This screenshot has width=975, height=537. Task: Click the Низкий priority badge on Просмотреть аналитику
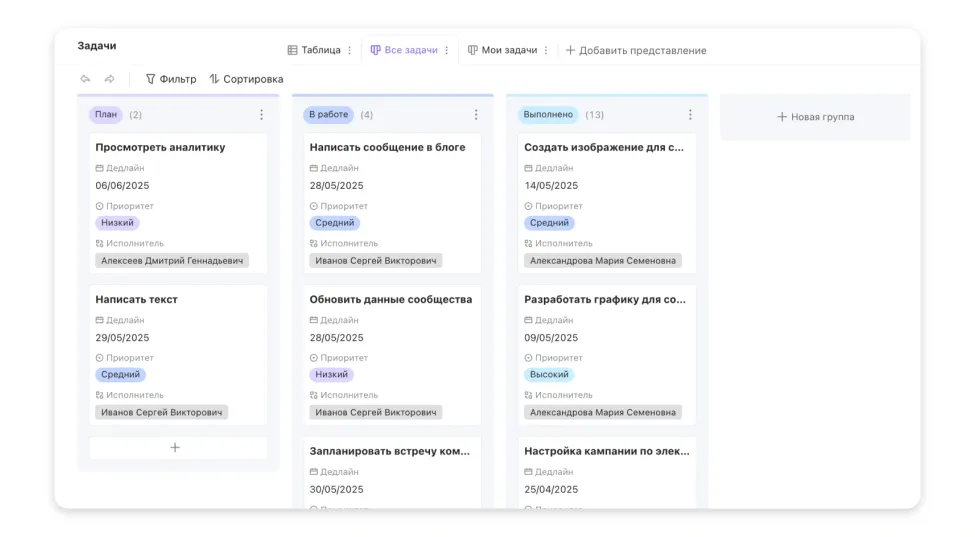pos(117,223)
